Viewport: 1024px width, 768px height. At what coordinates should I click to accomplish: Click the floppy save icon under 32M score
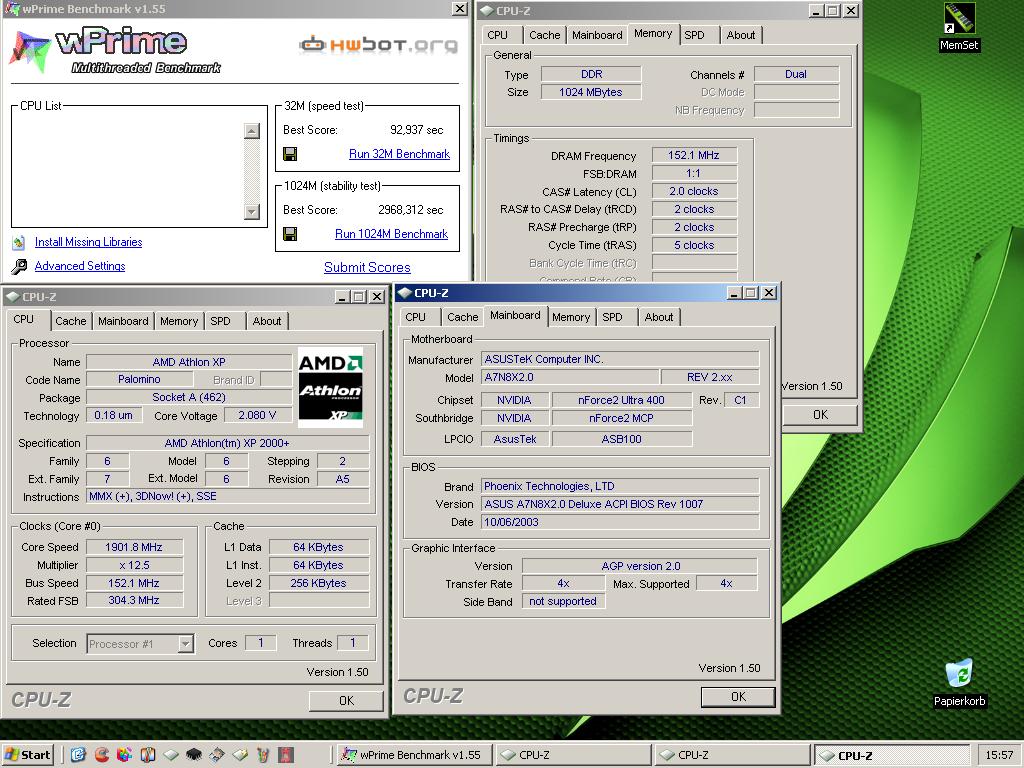pyautogui.click(x=290, y=154)
